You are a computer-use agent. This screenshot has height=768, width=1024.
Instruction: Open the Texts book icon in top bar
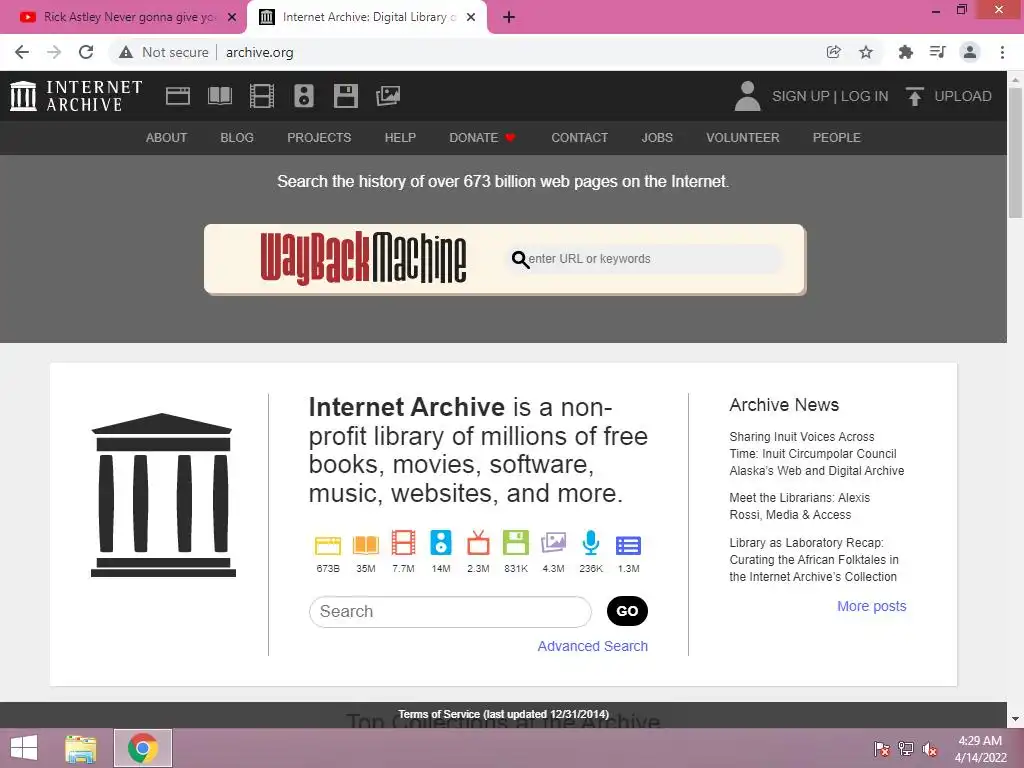(x=220, y=96)
